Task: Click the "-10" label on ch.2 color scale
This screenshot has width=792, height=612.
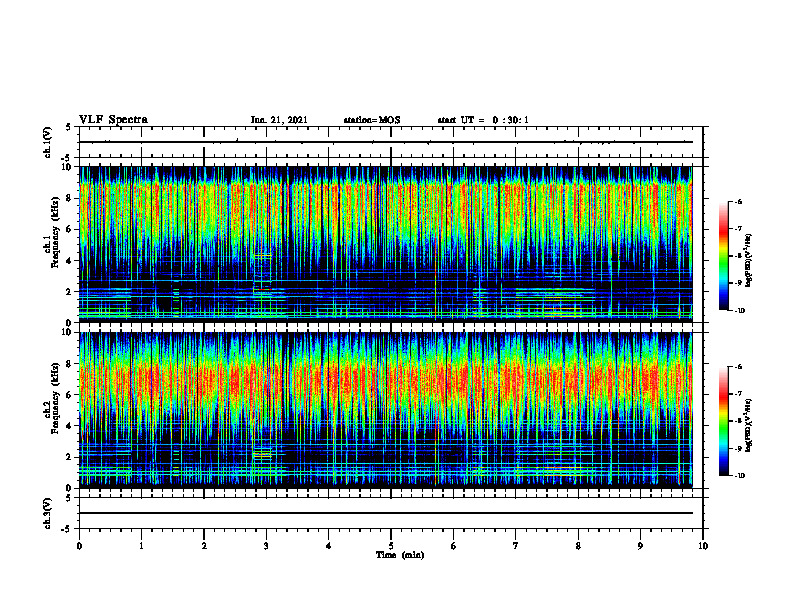Action: tap(739, 476)
